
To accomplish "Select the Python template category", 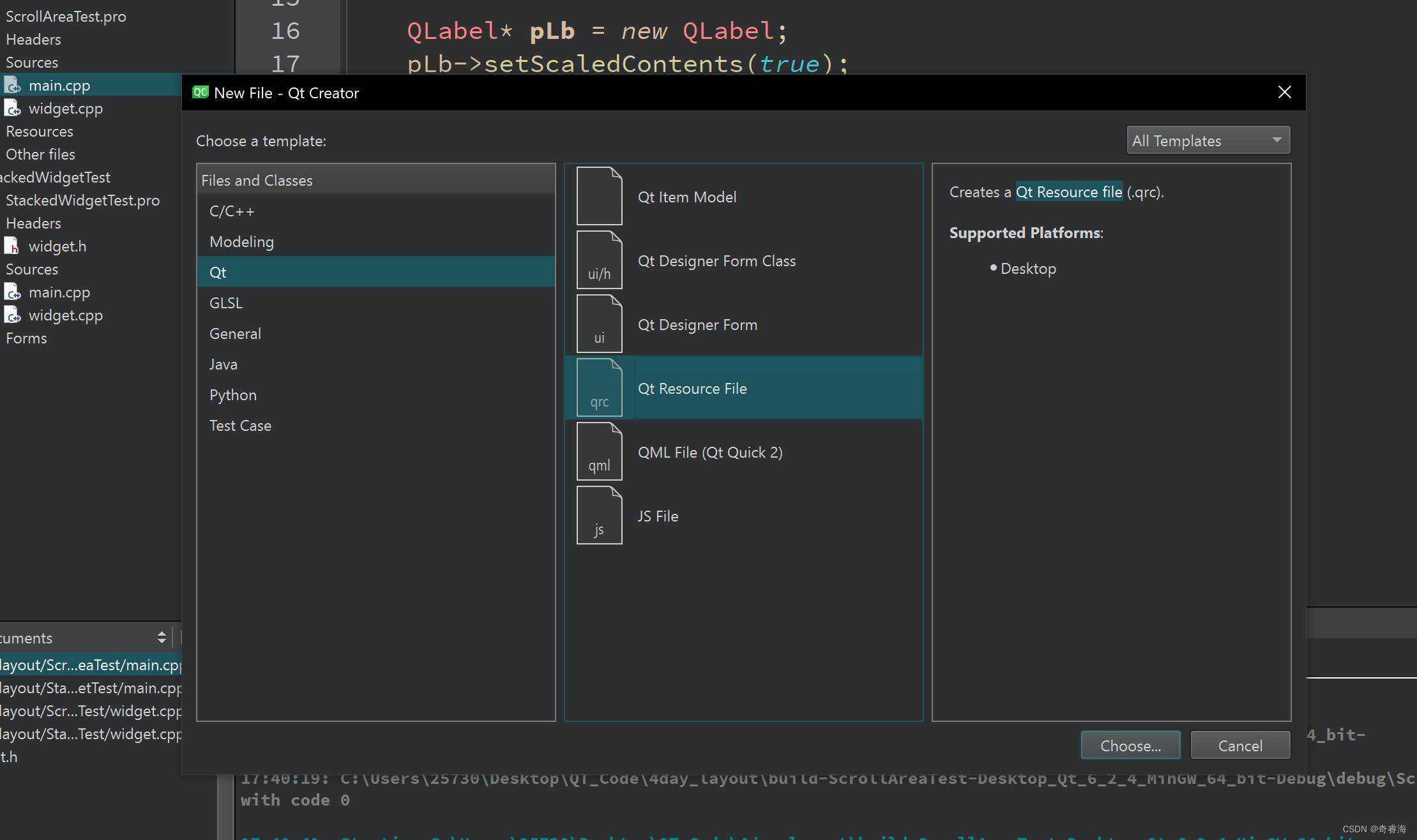I will (x=233, y=395).
